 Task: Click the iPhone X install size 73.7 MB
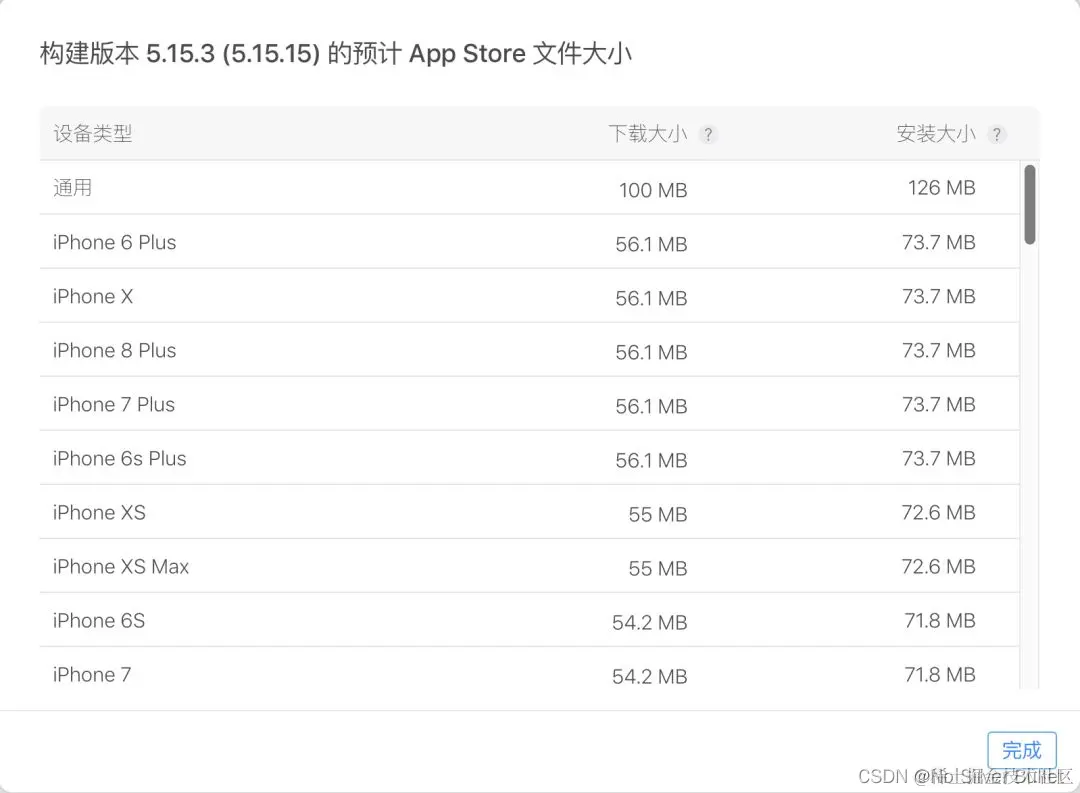(939, 296)
